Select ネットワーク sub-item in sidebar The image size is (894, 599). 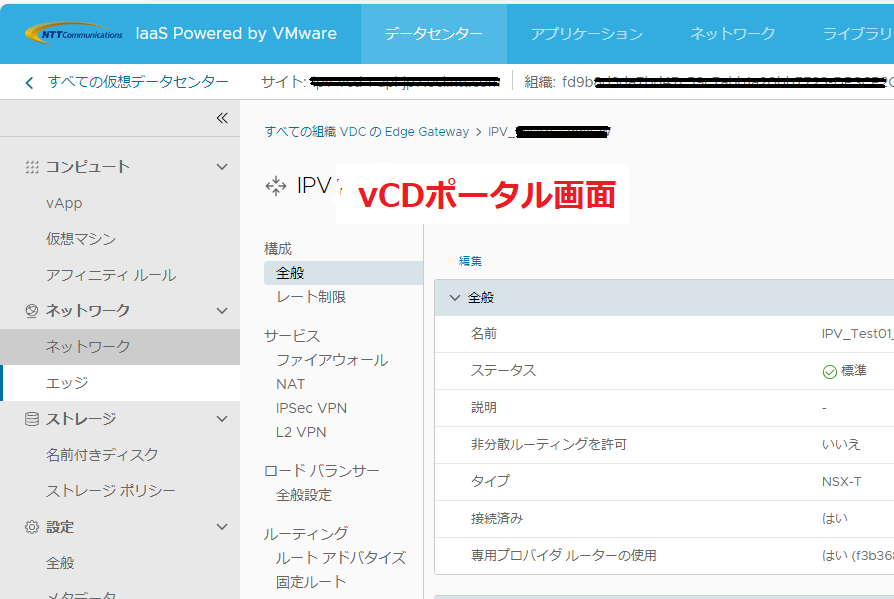tap(120, 347)
